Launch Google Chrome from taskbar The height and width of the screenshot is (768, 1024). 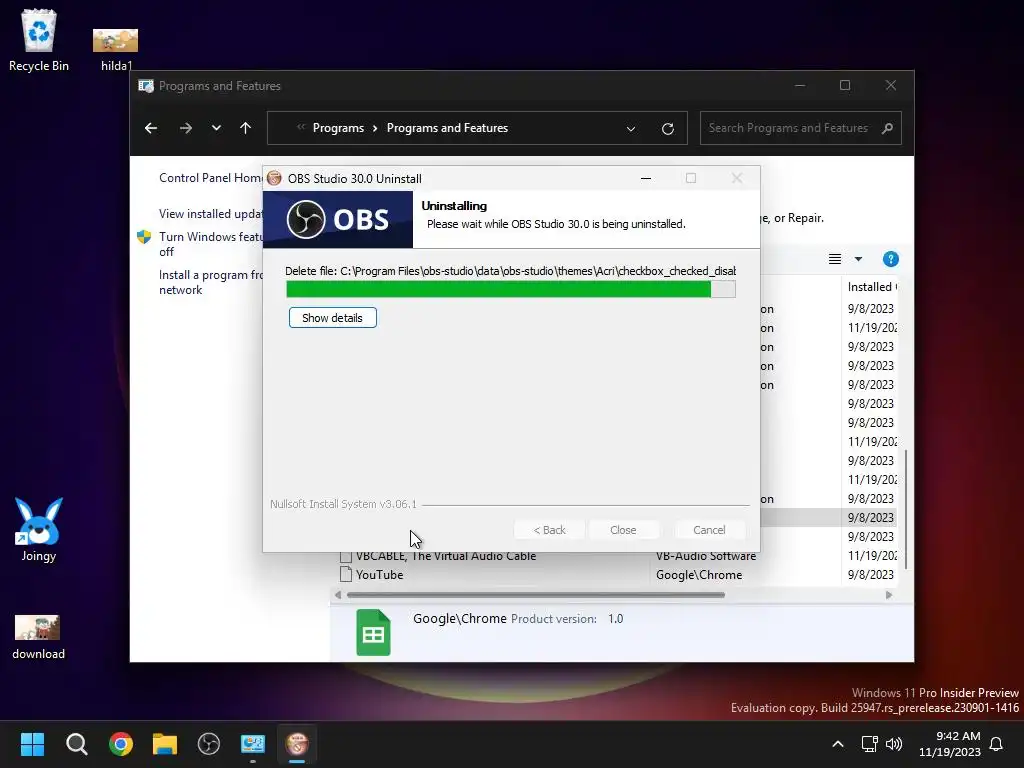(121, 744)
